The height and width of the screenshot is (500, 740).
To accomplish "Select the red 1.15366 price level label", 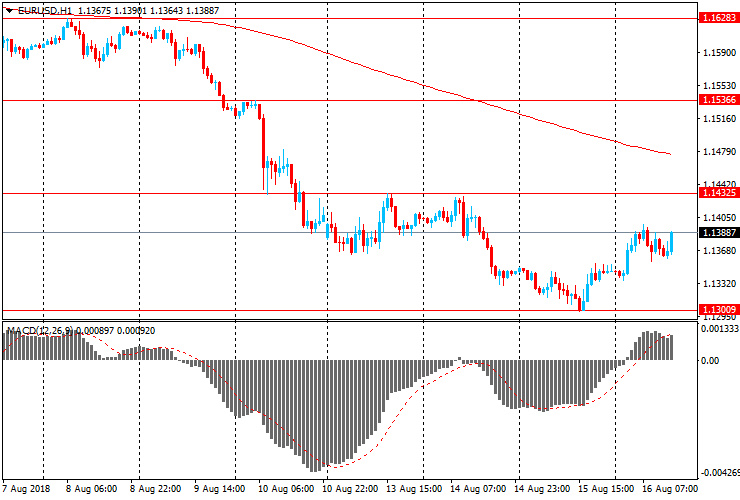I will tap(719, 100).
